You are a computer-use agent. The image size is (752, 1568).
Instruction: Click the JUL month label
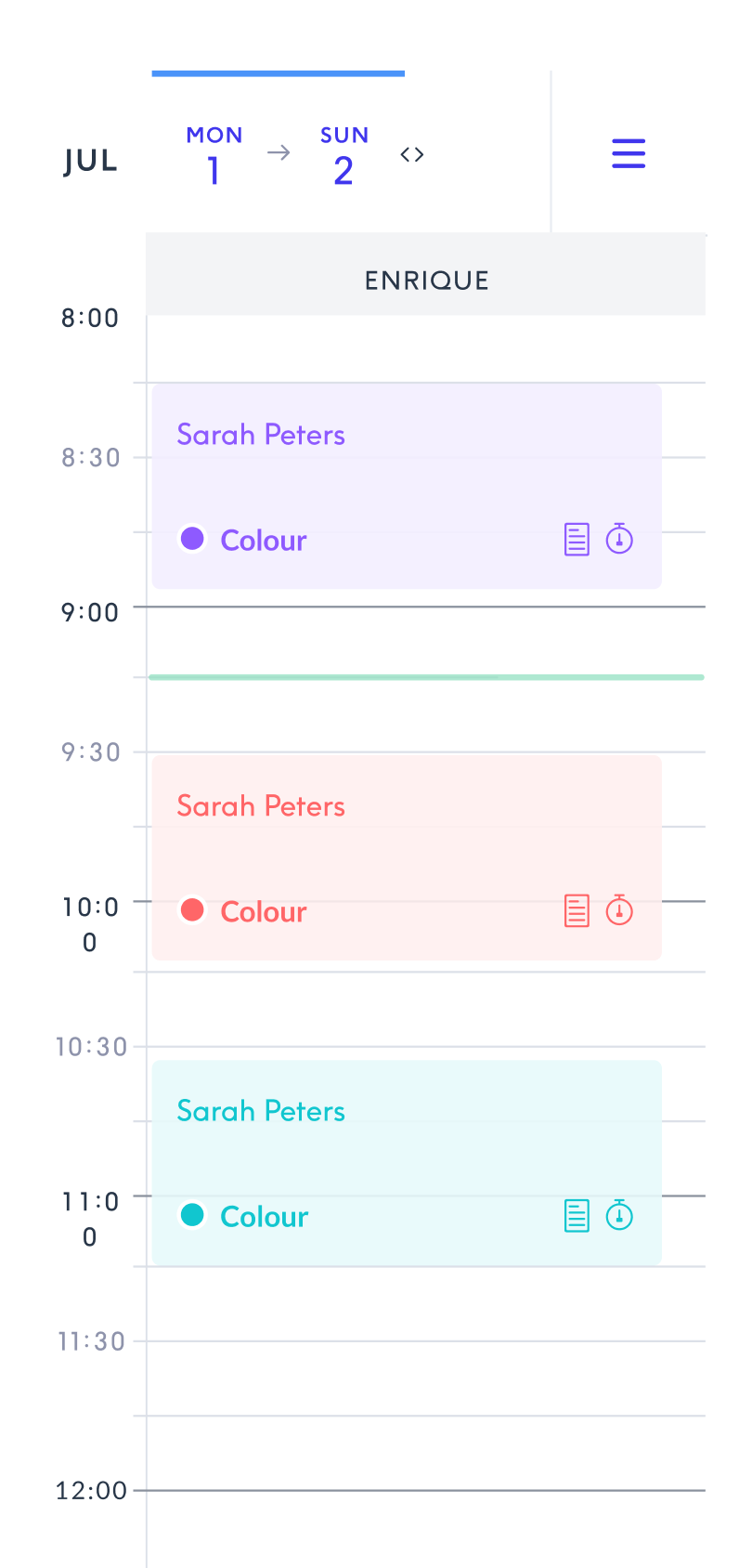(x=90, y=161)
